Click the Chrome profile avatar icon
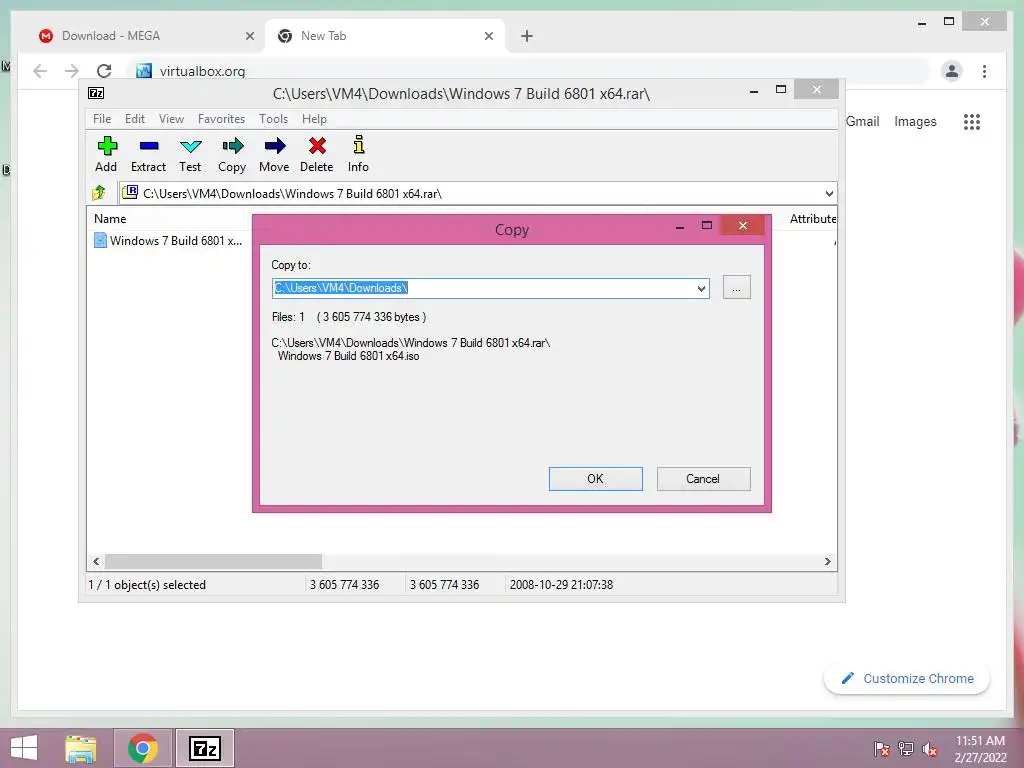This screenshot has height=768, width=1024. (952, 71)
